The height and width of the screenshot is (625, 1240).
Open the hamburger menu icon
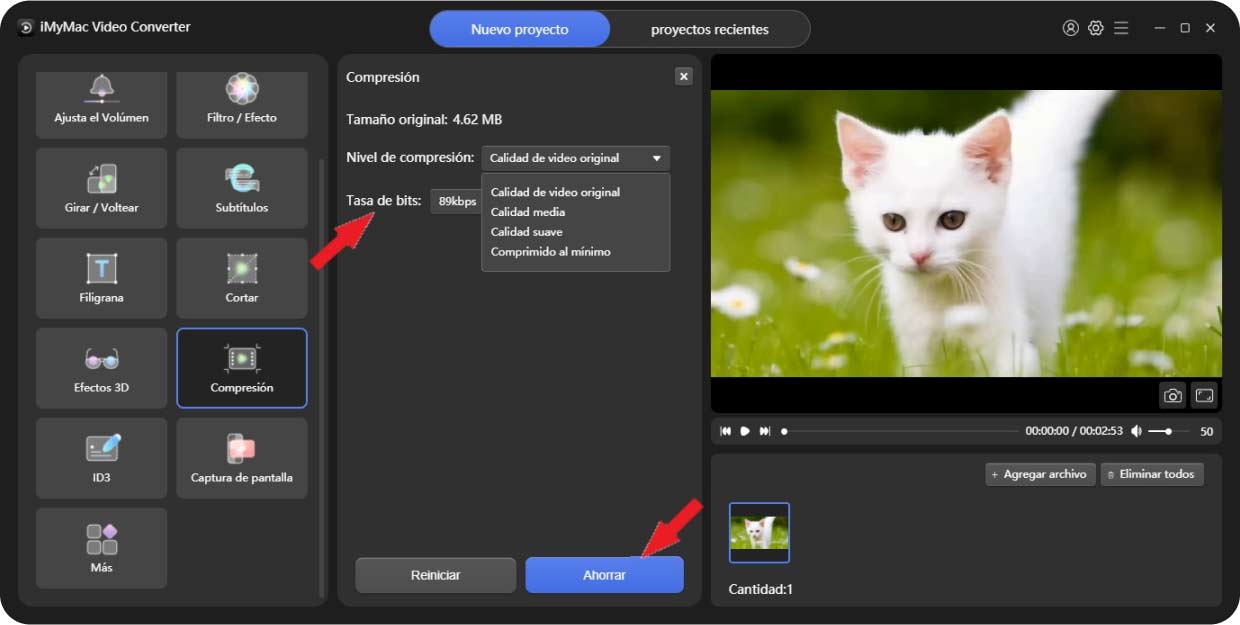1121,28
